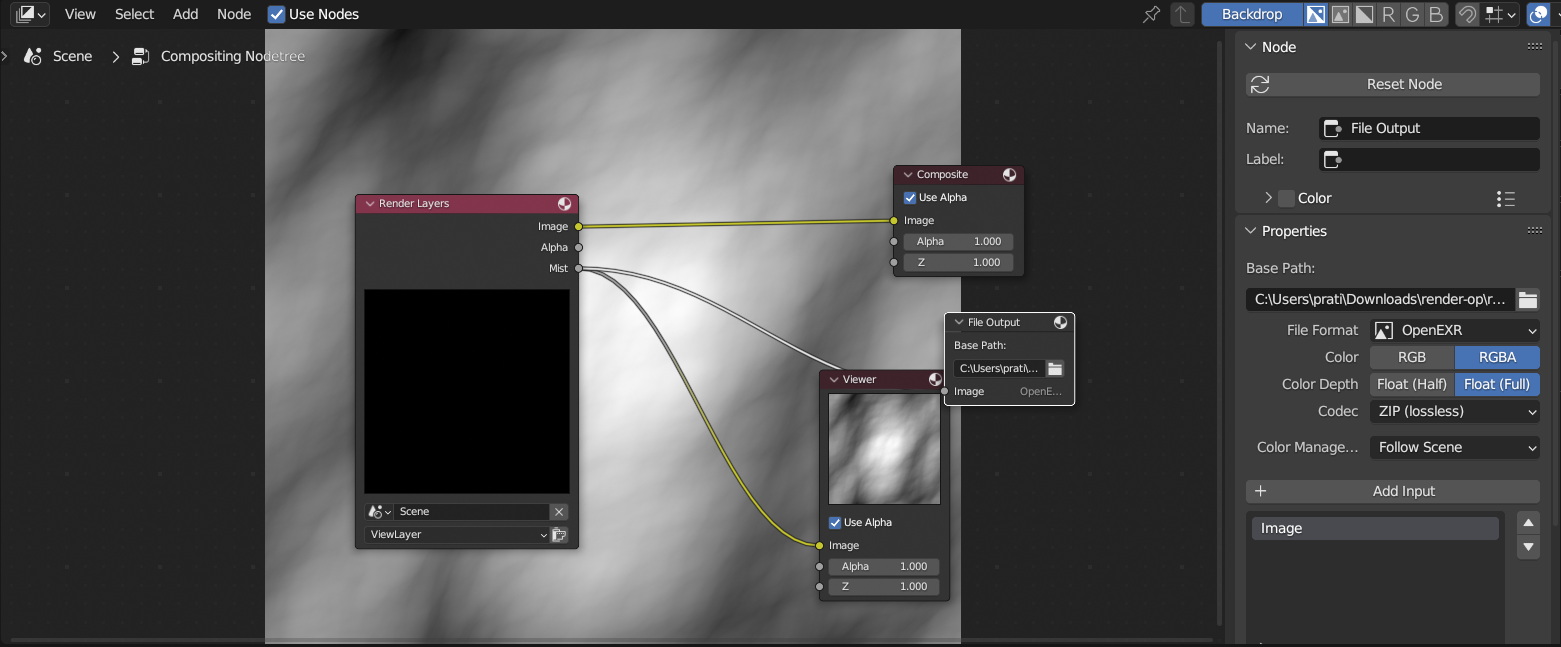The width and height of the screenshot is (1561, 647).
Task: Open the View menu
Action: [80, 14]
